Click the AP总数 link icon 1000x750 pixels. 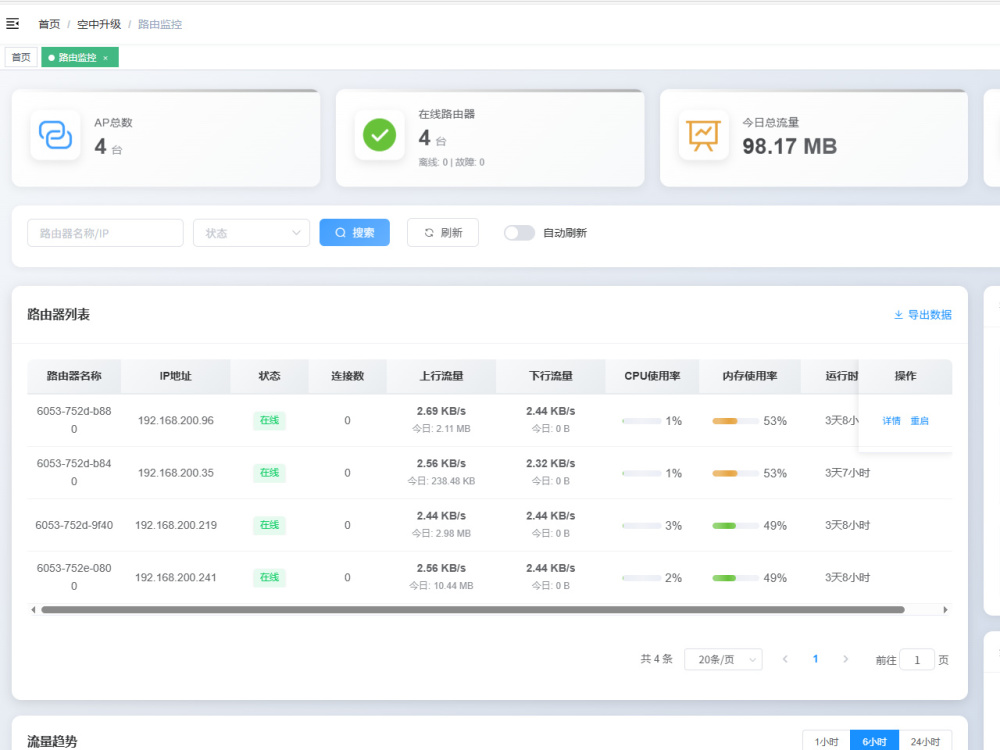tap(55, 135)
